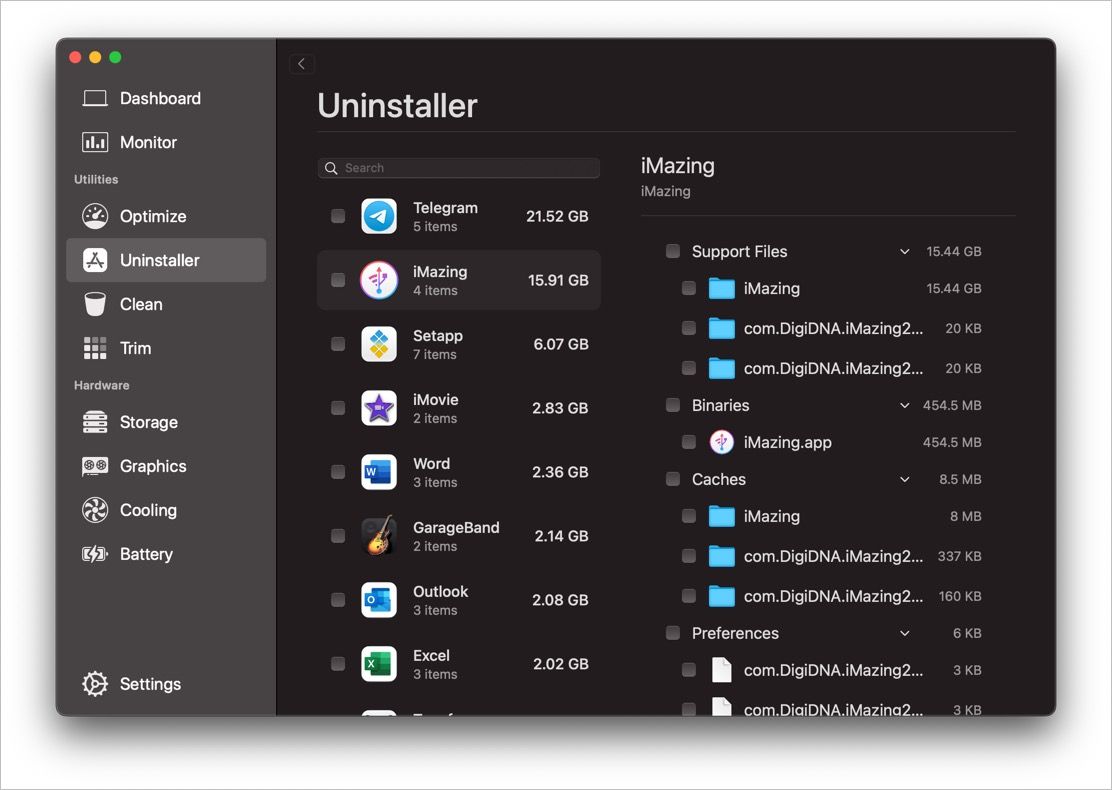The width and height of the screenshot is (1112, 790).
Task: Click the Graphics card icon
Action: 95,466
